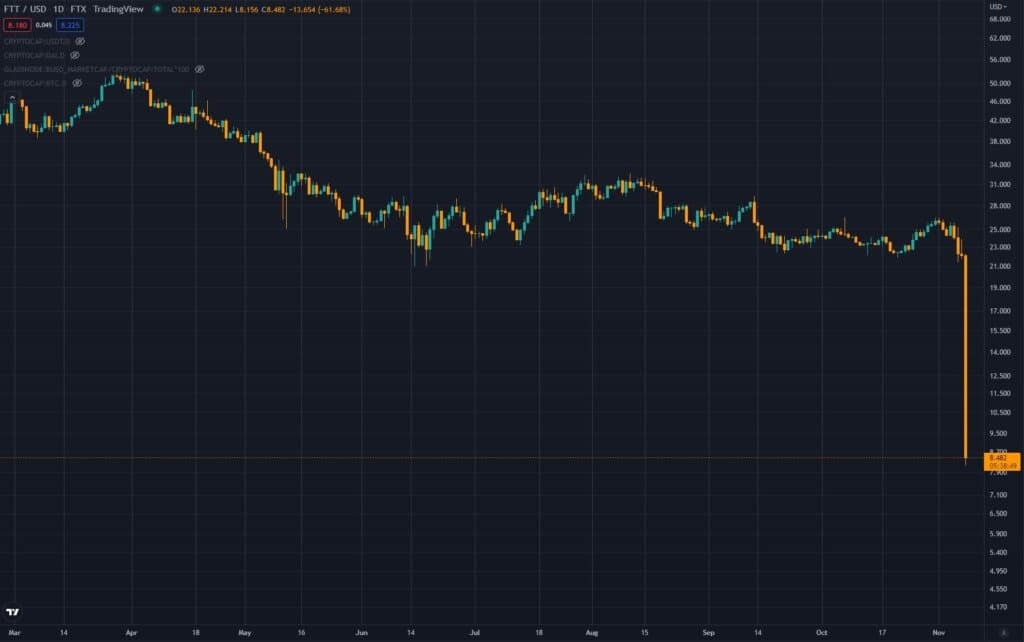Click the FTX exchange label in title
This screenshot has height=642, width=1024.
pos(78,9)
